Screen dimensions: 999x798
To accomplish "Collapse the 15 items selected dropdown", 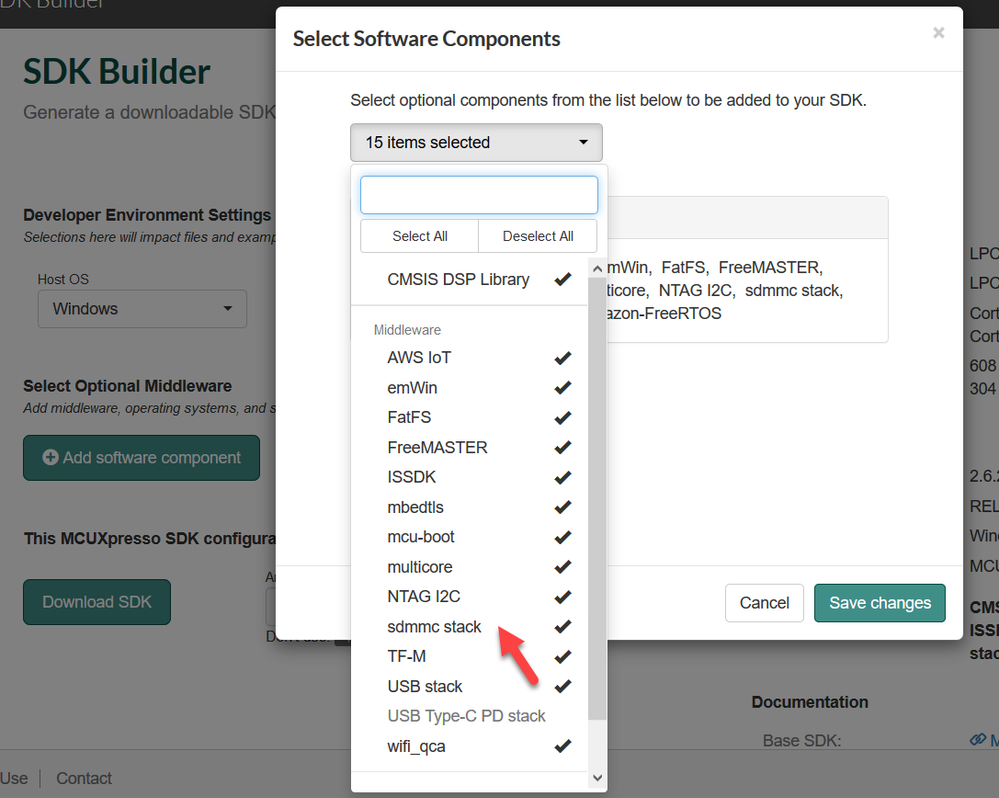I will point(476,142).
